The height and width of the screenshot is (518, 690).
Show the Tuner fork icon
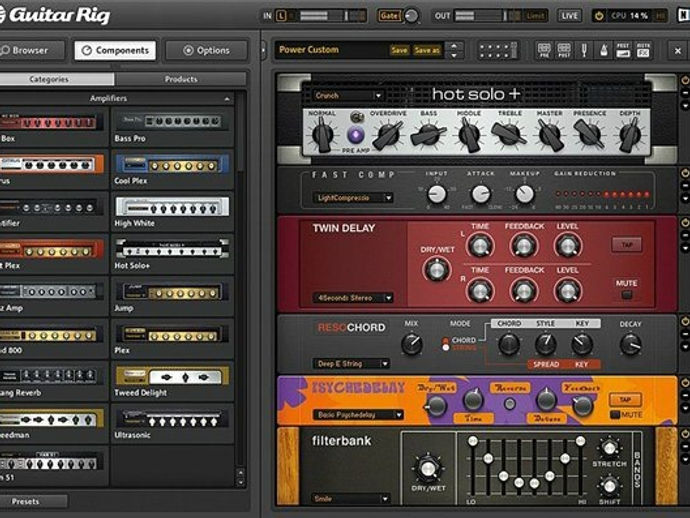coord(584,50)
